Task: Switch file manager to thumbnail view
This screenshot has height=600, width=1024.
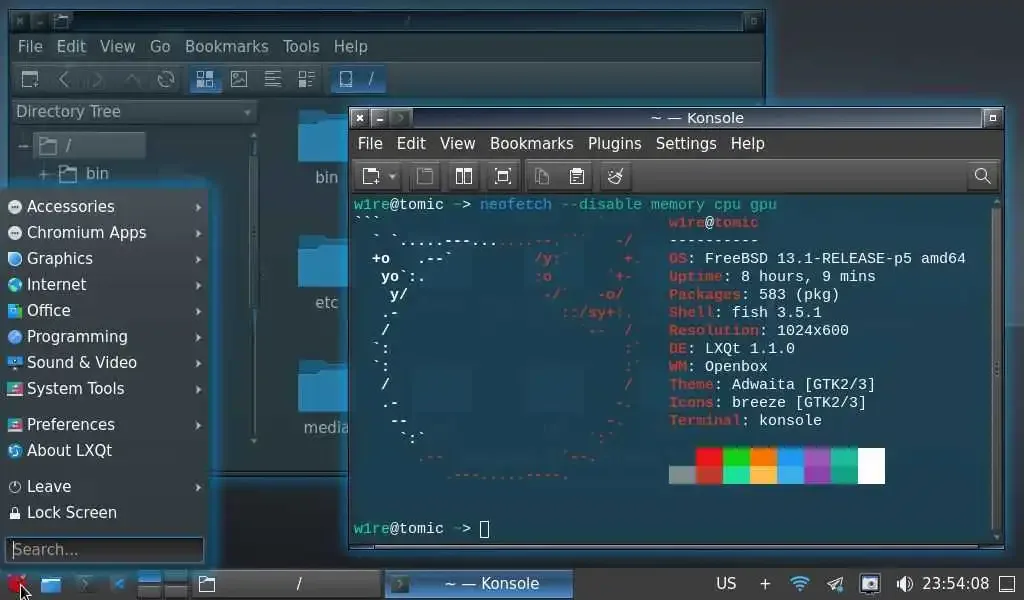Action: tap(239, 80)
